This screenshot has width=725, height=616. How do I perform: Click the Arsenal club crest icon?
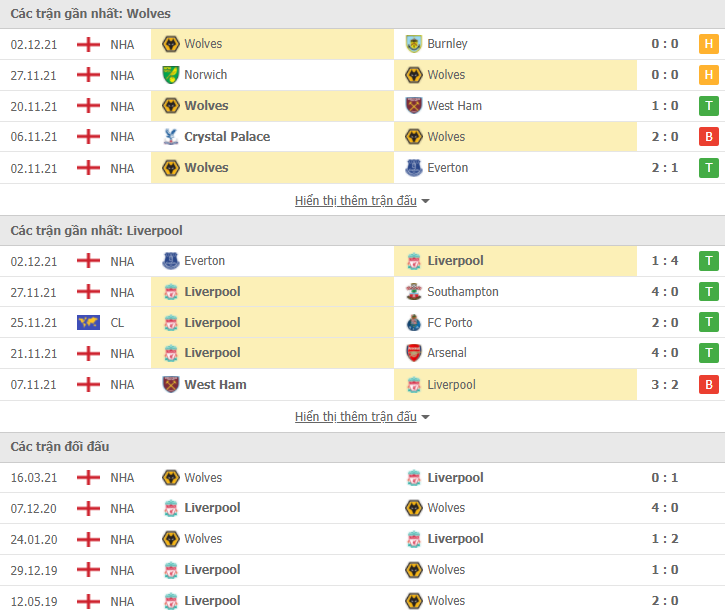pos(413,353)
